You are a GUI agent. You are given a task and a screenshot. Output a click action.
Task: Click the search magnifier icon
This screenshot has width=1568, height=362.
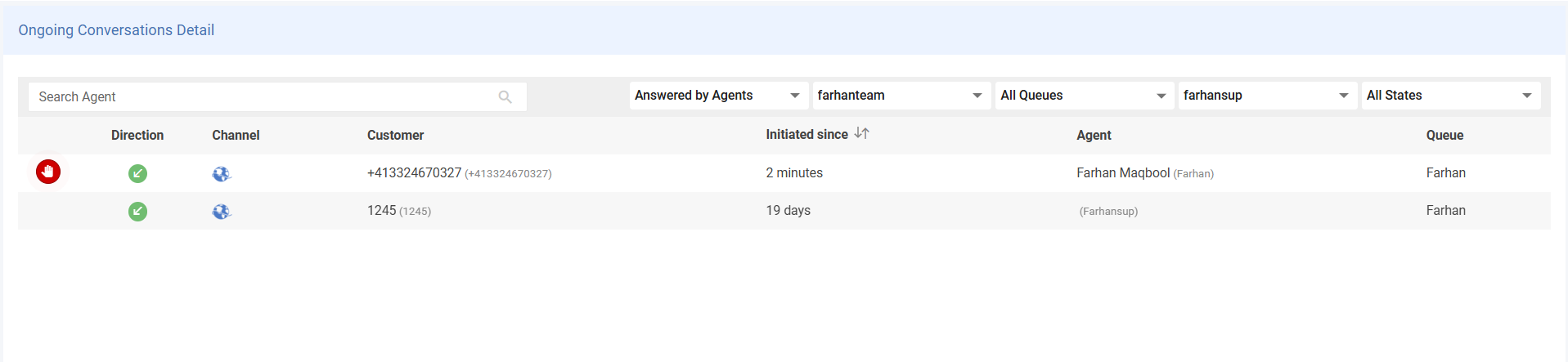(x=505, y=97)
